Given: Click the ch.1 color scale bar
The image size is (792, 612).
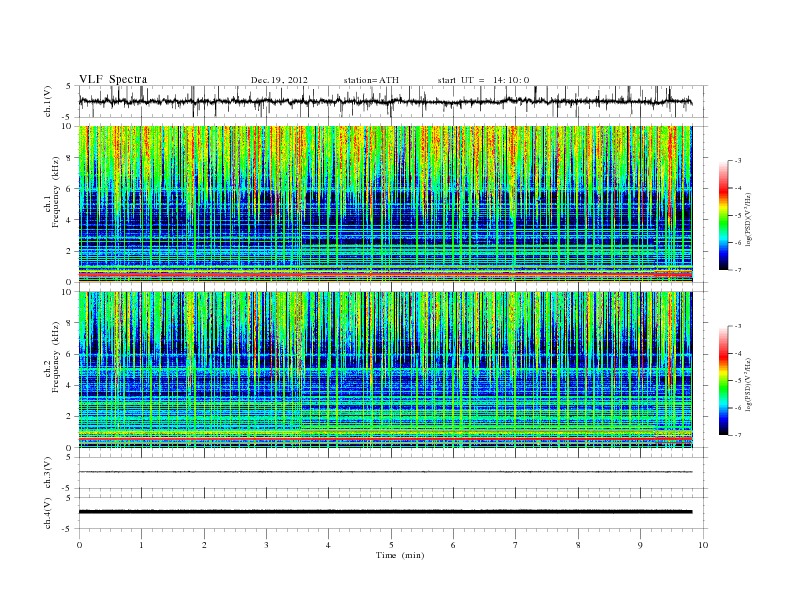Looking at the screenshot, I should [723, 215].
